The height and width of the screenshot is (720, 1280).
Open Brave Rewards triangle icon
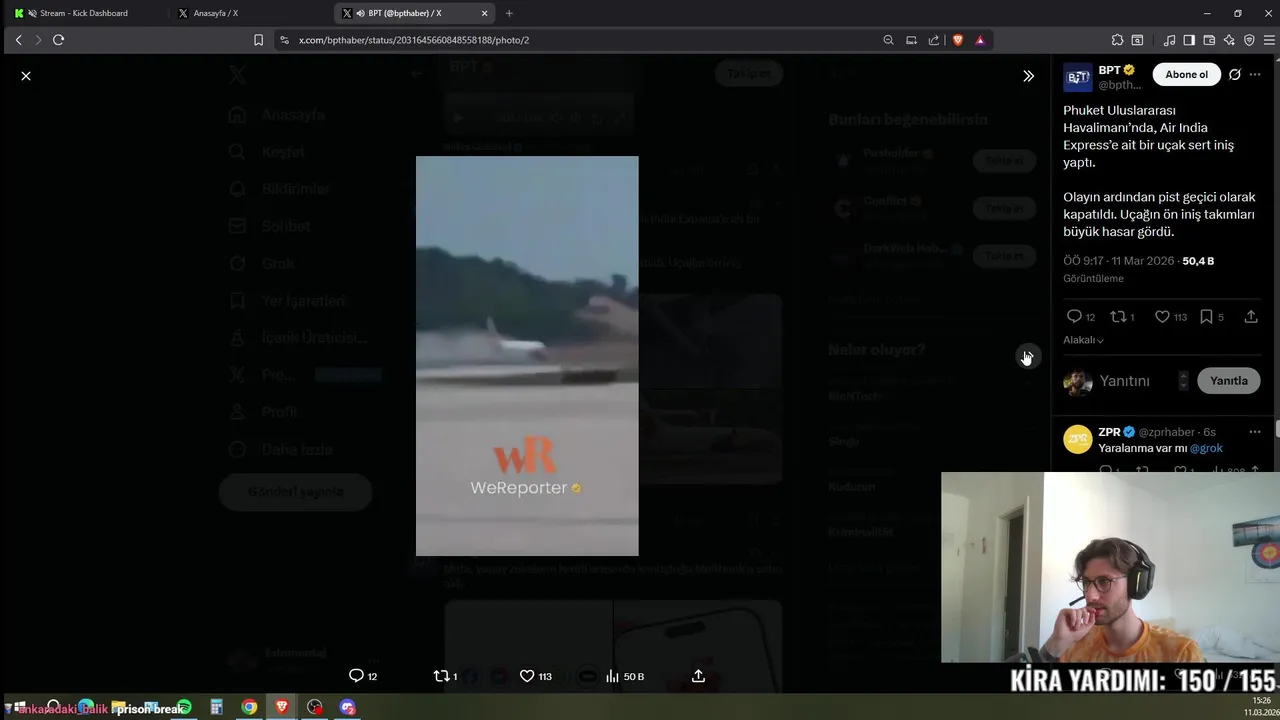click(980, 40)
